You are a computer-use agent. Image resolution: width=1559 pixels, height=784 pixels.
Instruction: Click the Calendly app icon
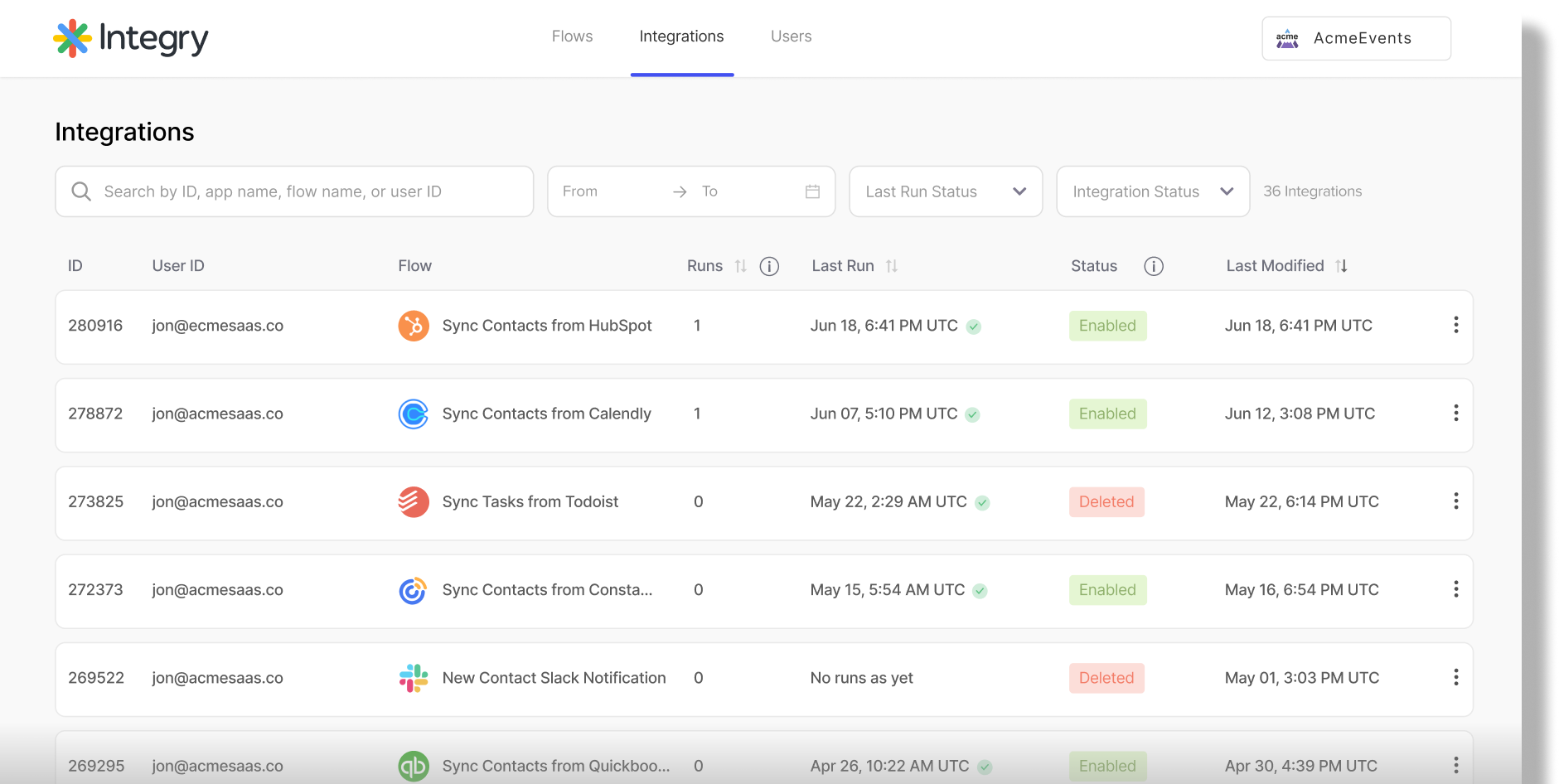coord(413,414)
